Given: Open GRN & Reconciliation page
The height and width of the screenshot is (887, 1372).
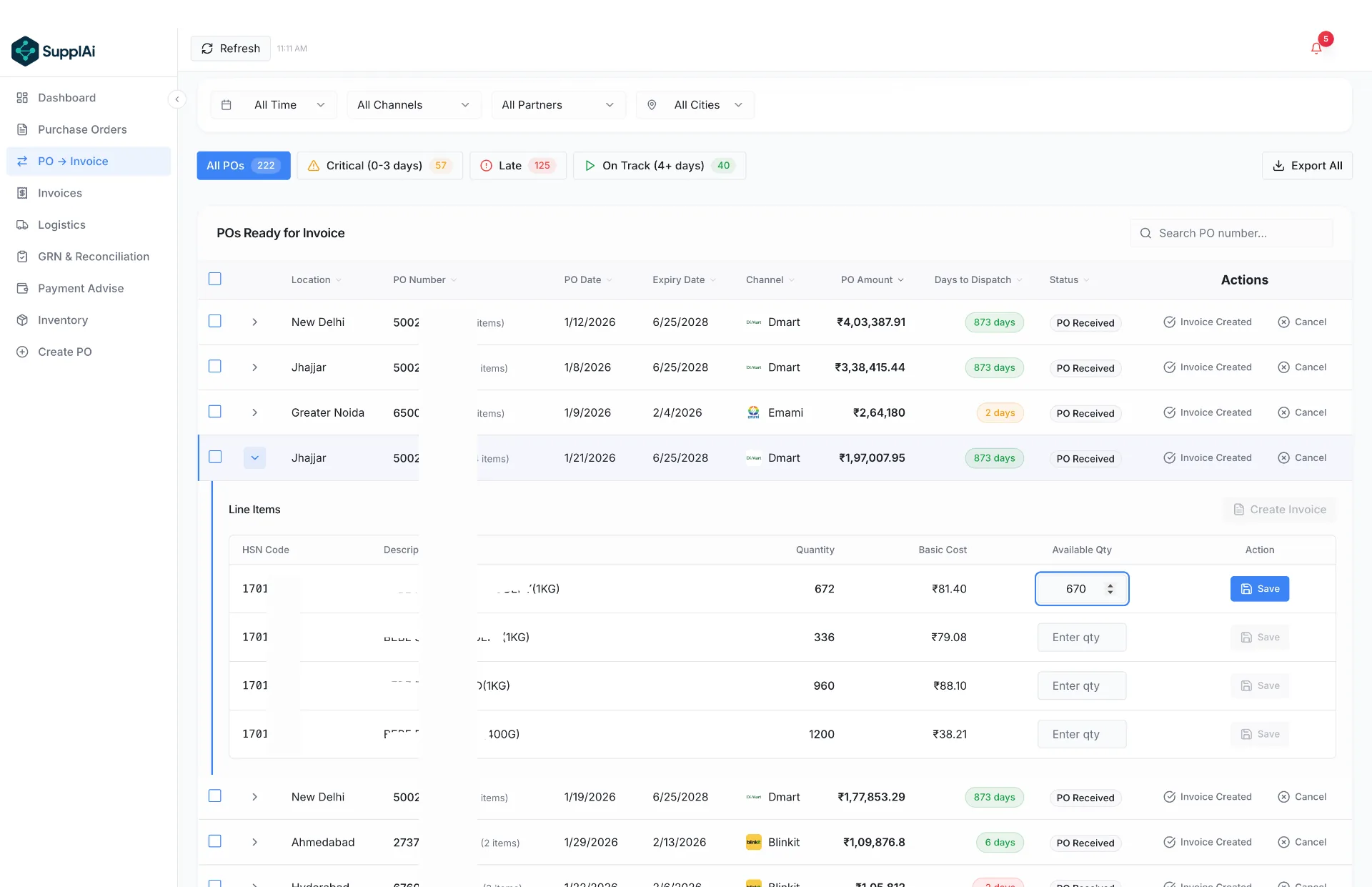Looking at the screenshot, I should [x=89, y=257].
